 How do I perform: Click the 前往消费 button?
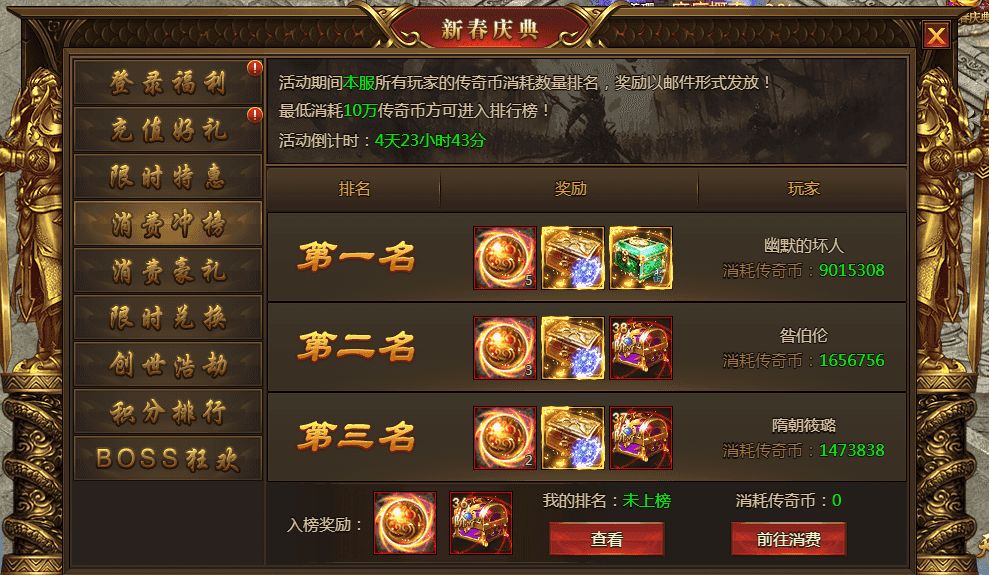pos(788,539)
